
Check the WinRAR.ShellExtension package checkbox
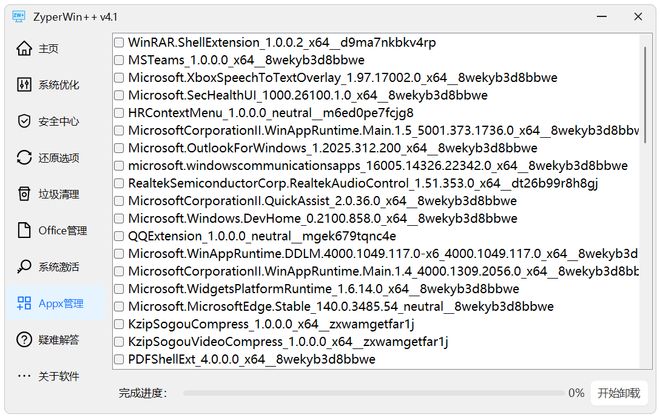[x=119, y=42]
